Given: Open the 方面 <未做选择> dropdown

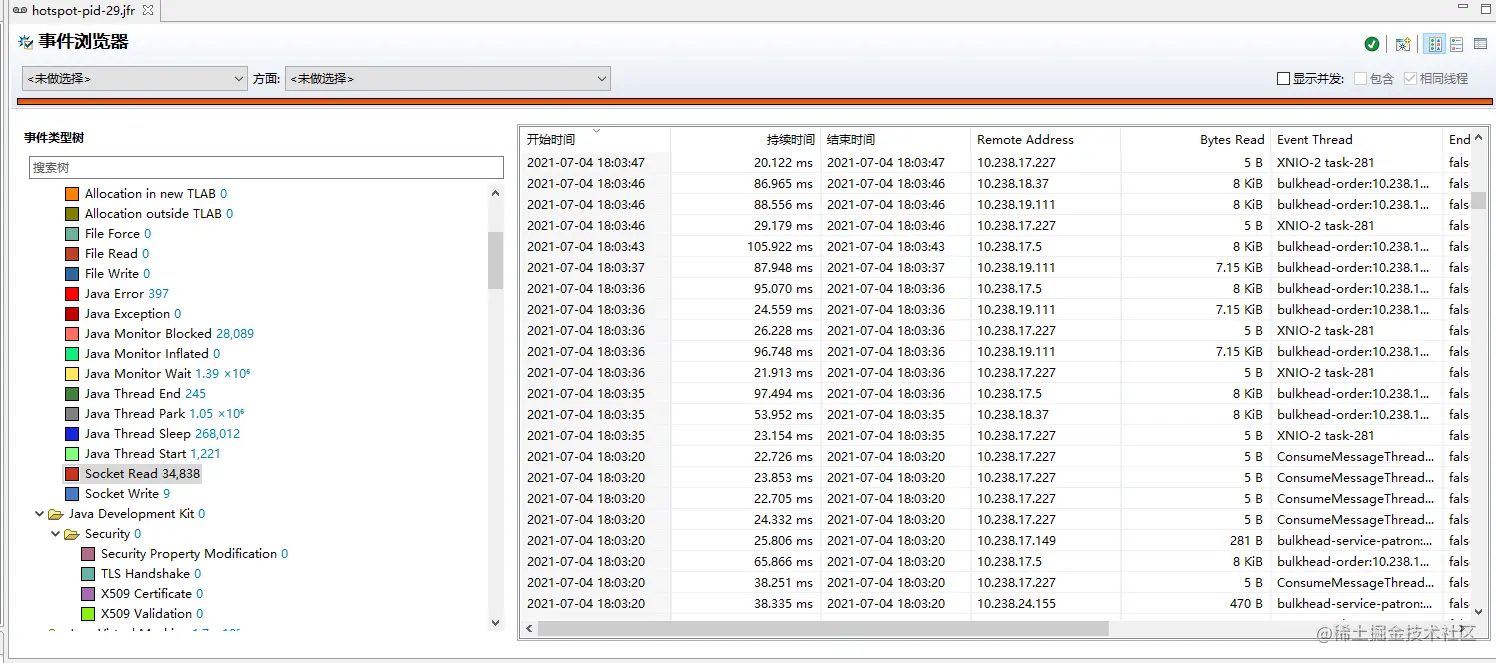Looking at the screenshot, I should tap(448, 78).
